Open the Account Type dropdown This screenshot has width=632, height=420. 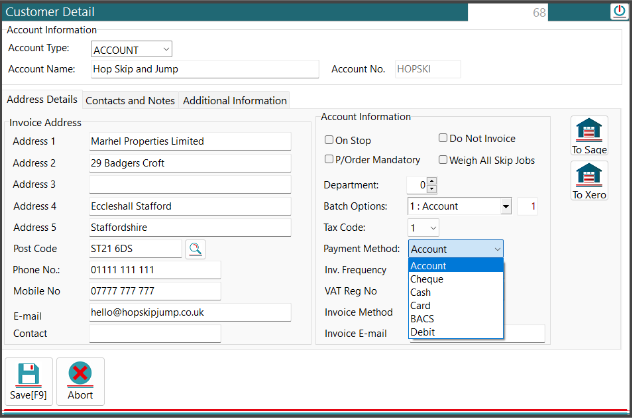[x=165, y=49]
